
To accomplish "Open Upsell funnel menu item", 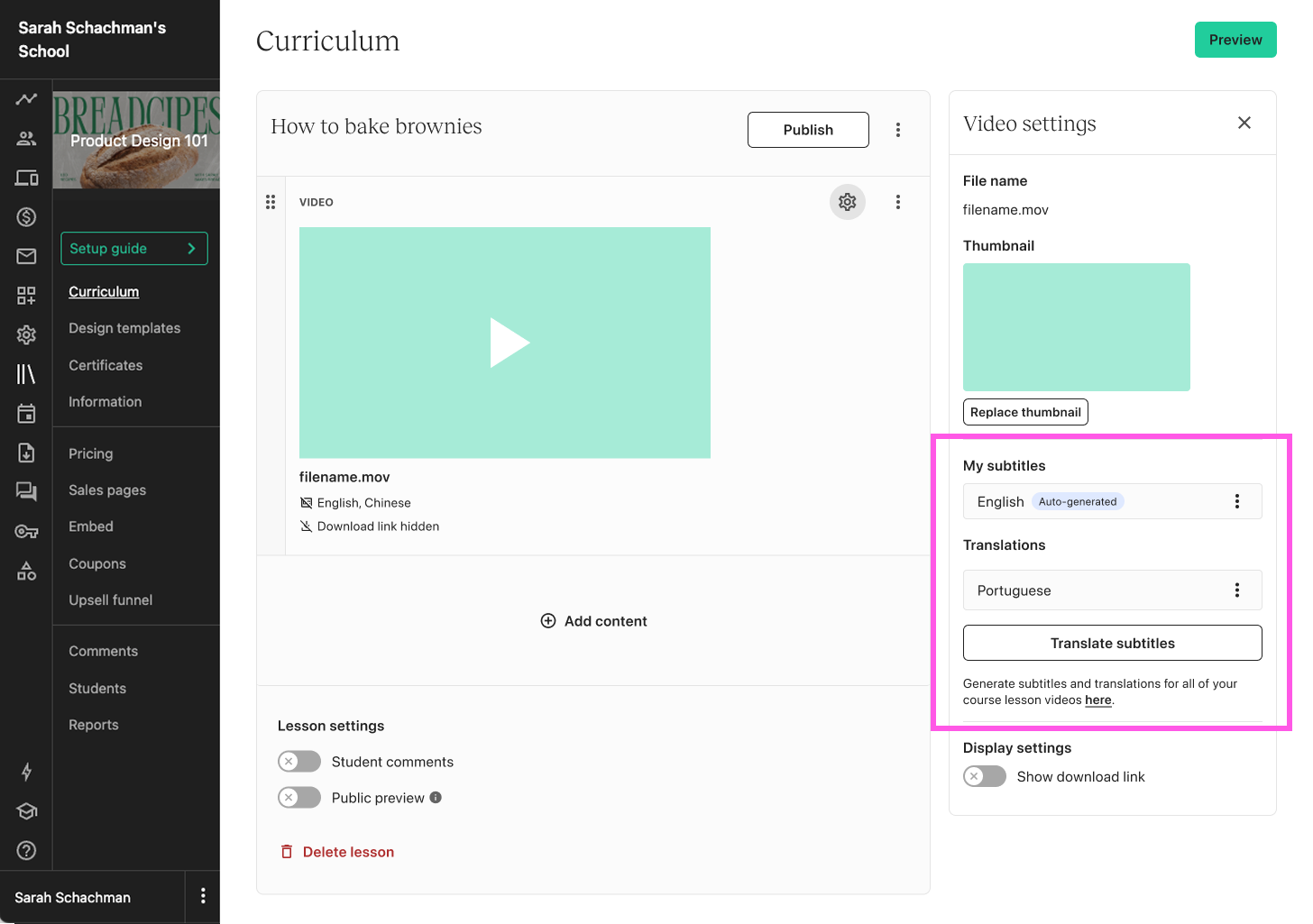I will (111, 600).
